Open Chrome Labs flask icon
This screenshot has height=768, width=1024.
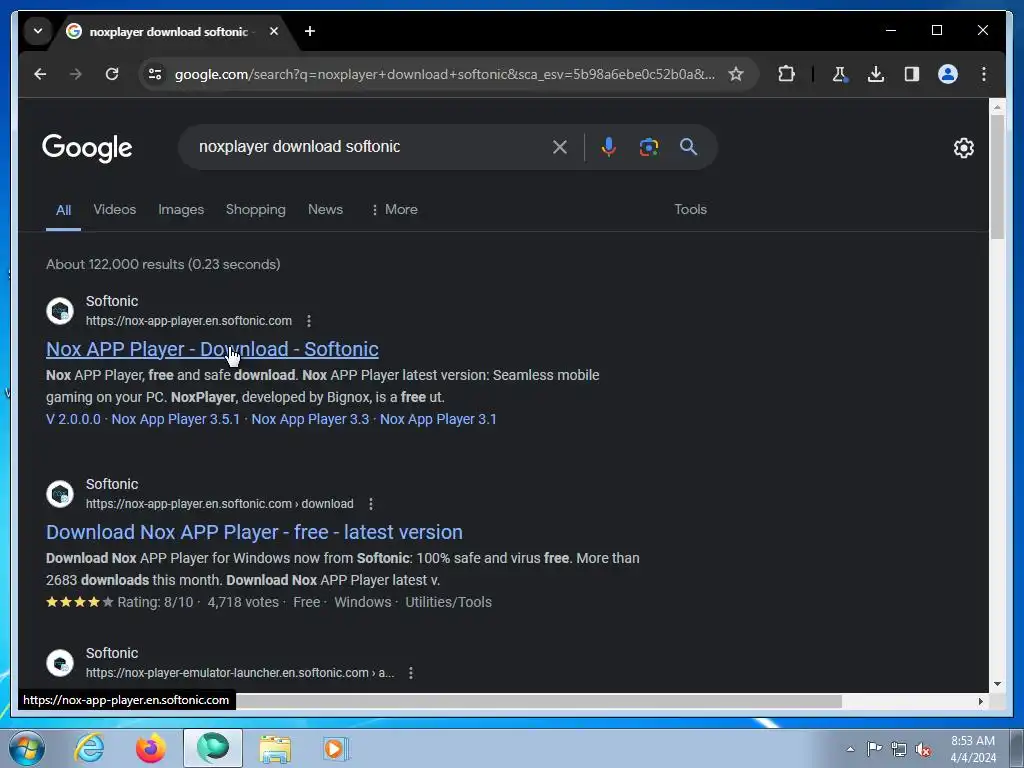tap(840, 74)
